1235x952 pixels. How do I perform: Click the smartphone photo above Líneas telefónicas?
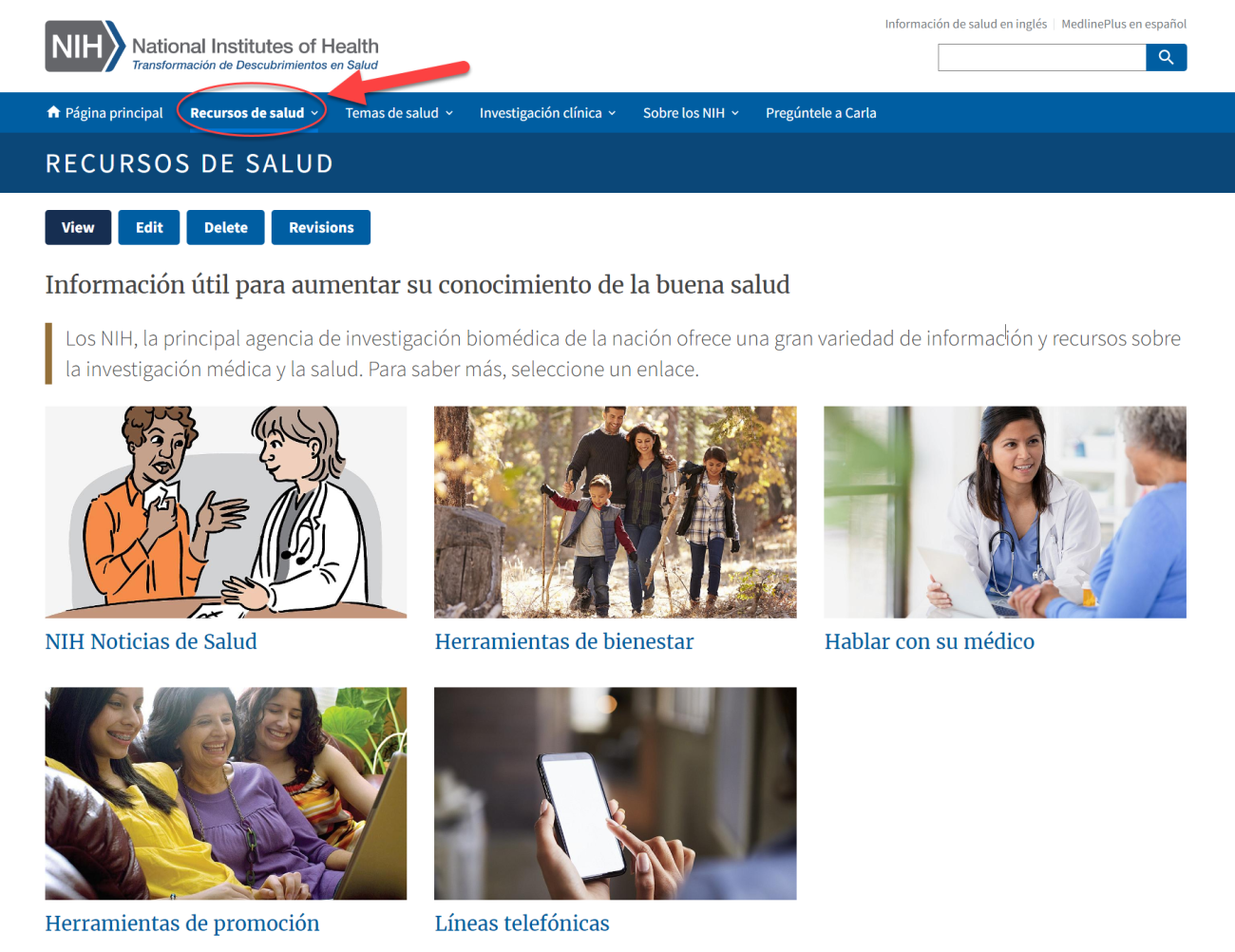point(616,793)
